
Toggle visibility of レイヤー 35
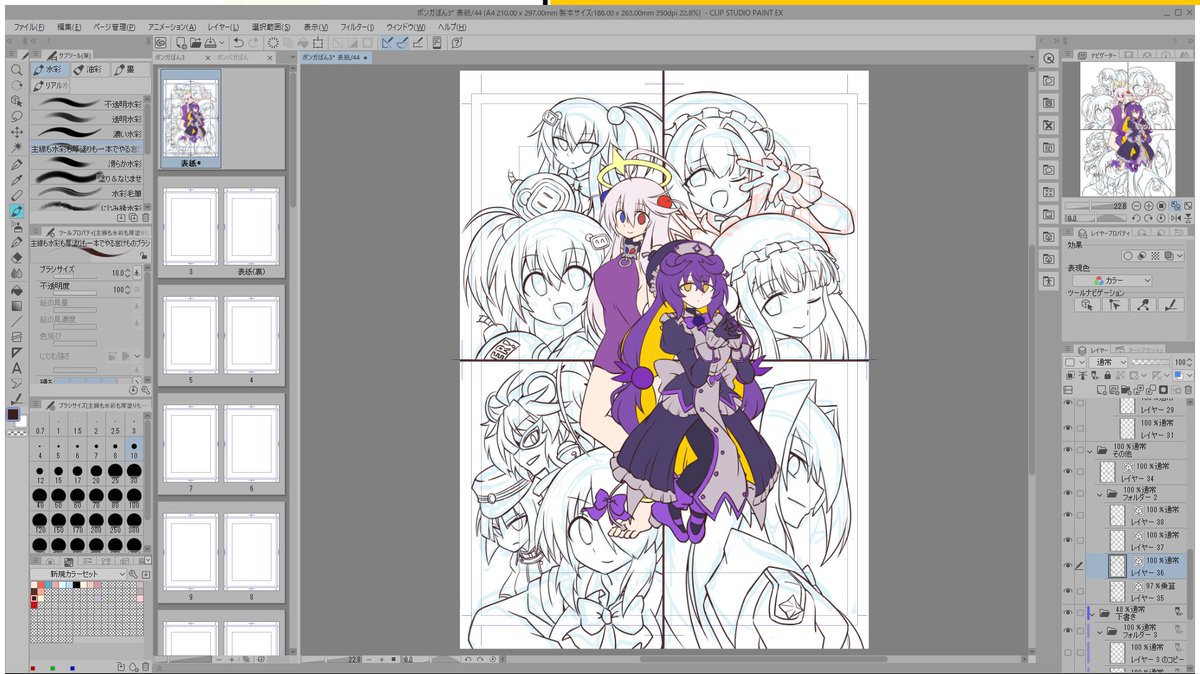click(1068, 590)
